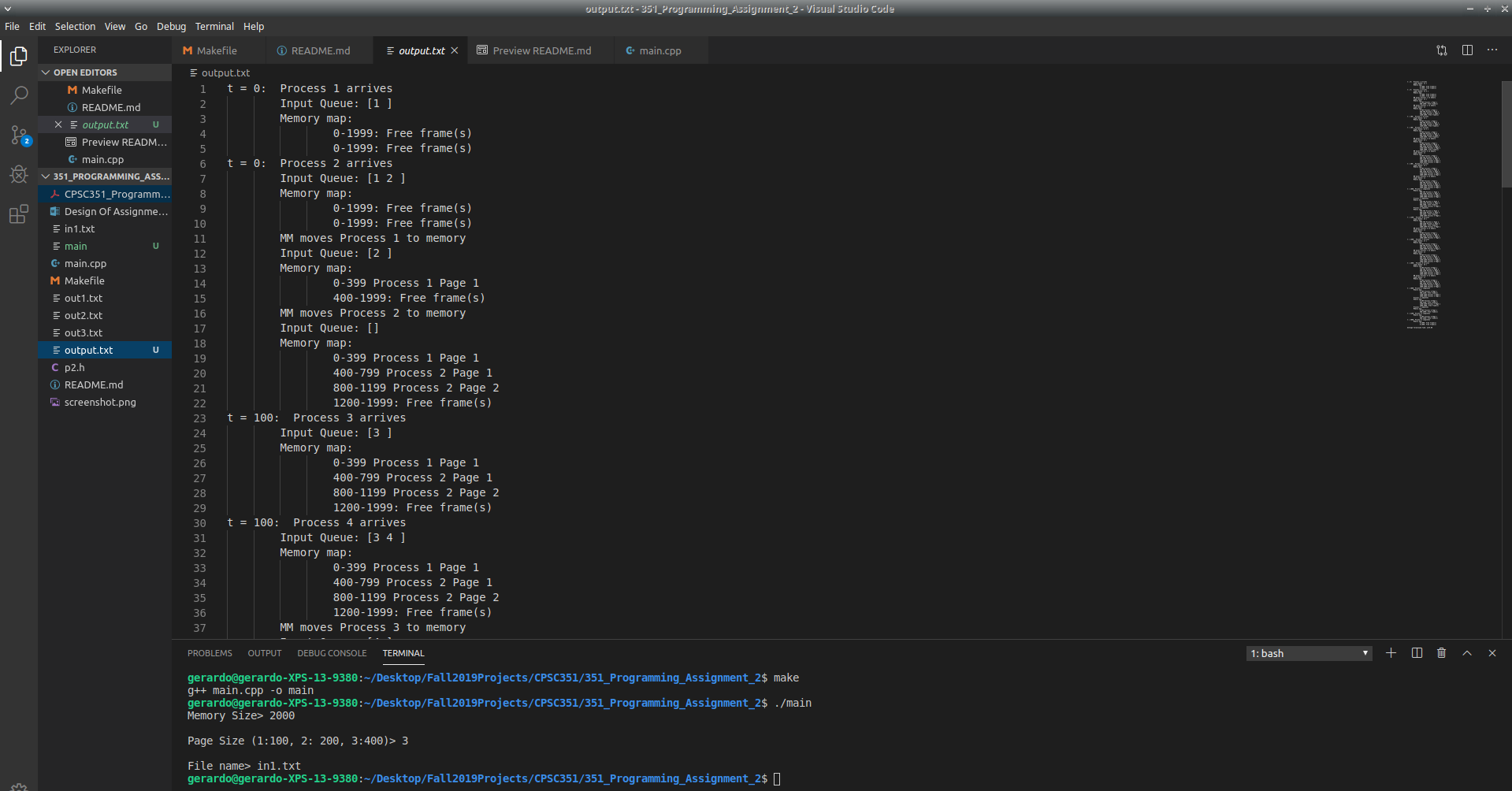Open out2.txt in file tree
Image resolution: width=1512 pixels, height=791 pixels.
point(105,315)
